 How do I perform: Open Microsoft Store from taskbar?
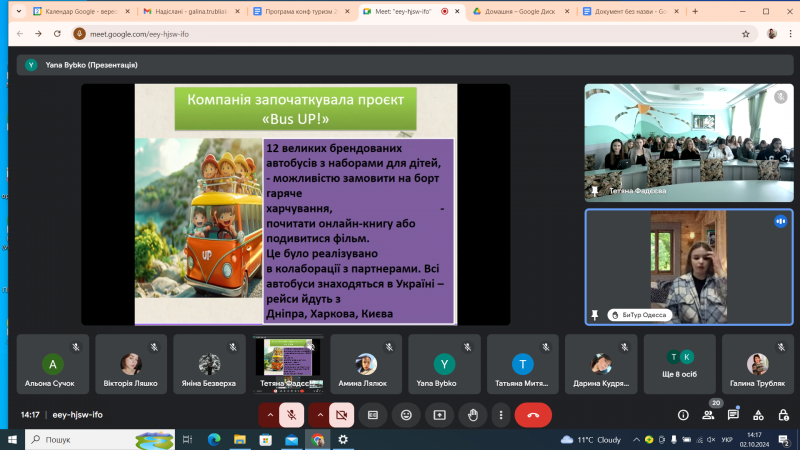pyautogui.click(x=265, y=439)
